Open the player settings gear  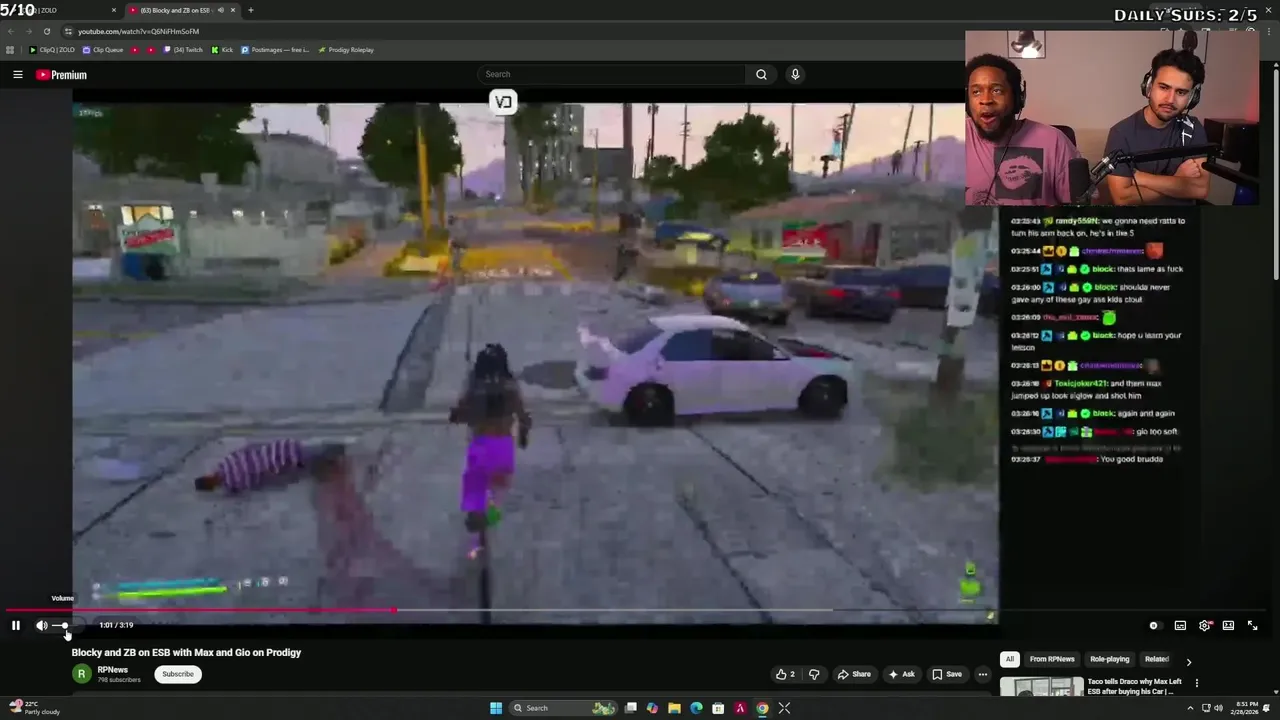[x=1205, y=625]
